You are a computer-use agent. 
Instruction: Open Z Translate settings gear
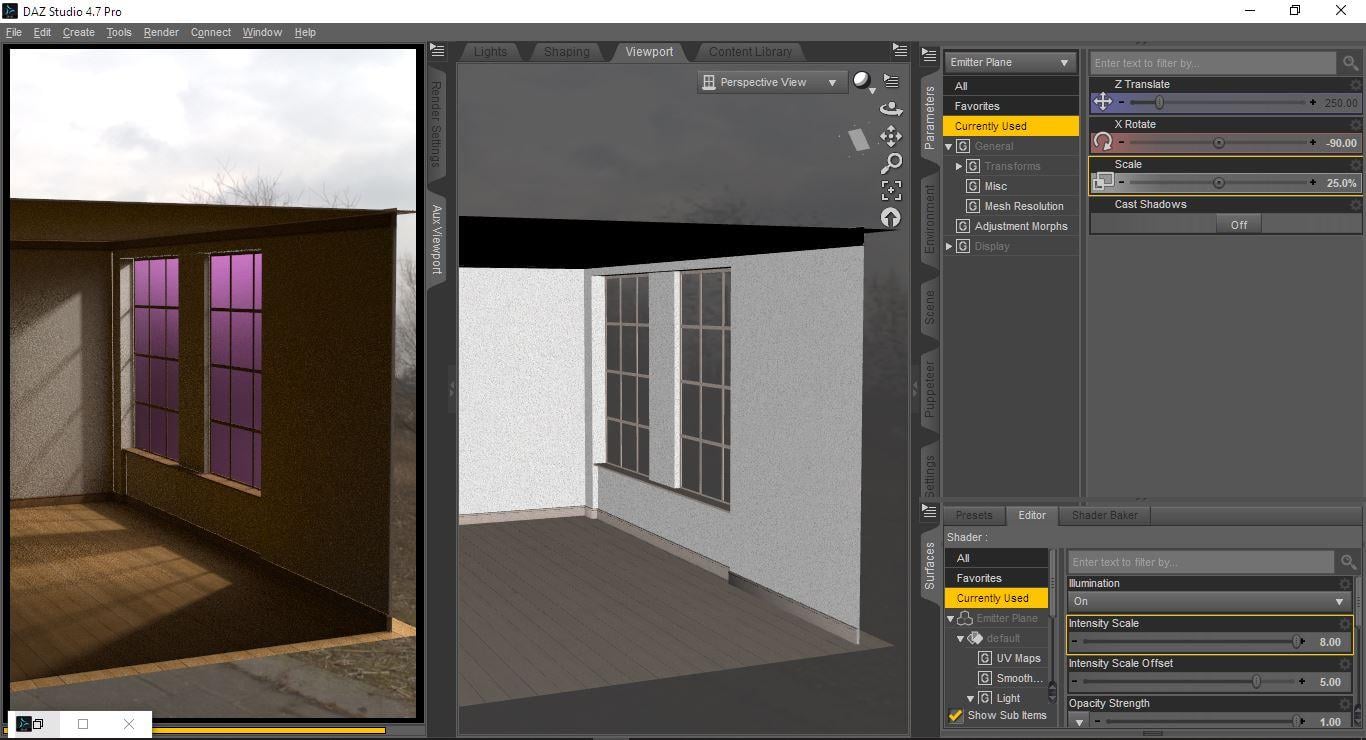[x=1355, y=85]
